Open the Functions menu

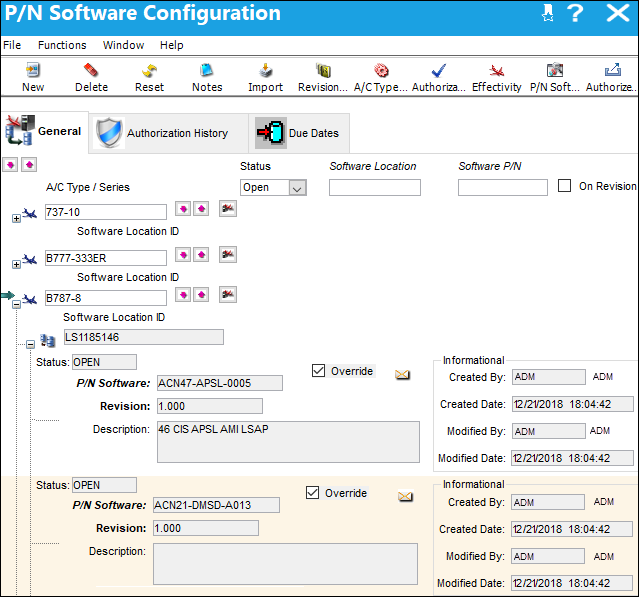click(x=62, y=45)
